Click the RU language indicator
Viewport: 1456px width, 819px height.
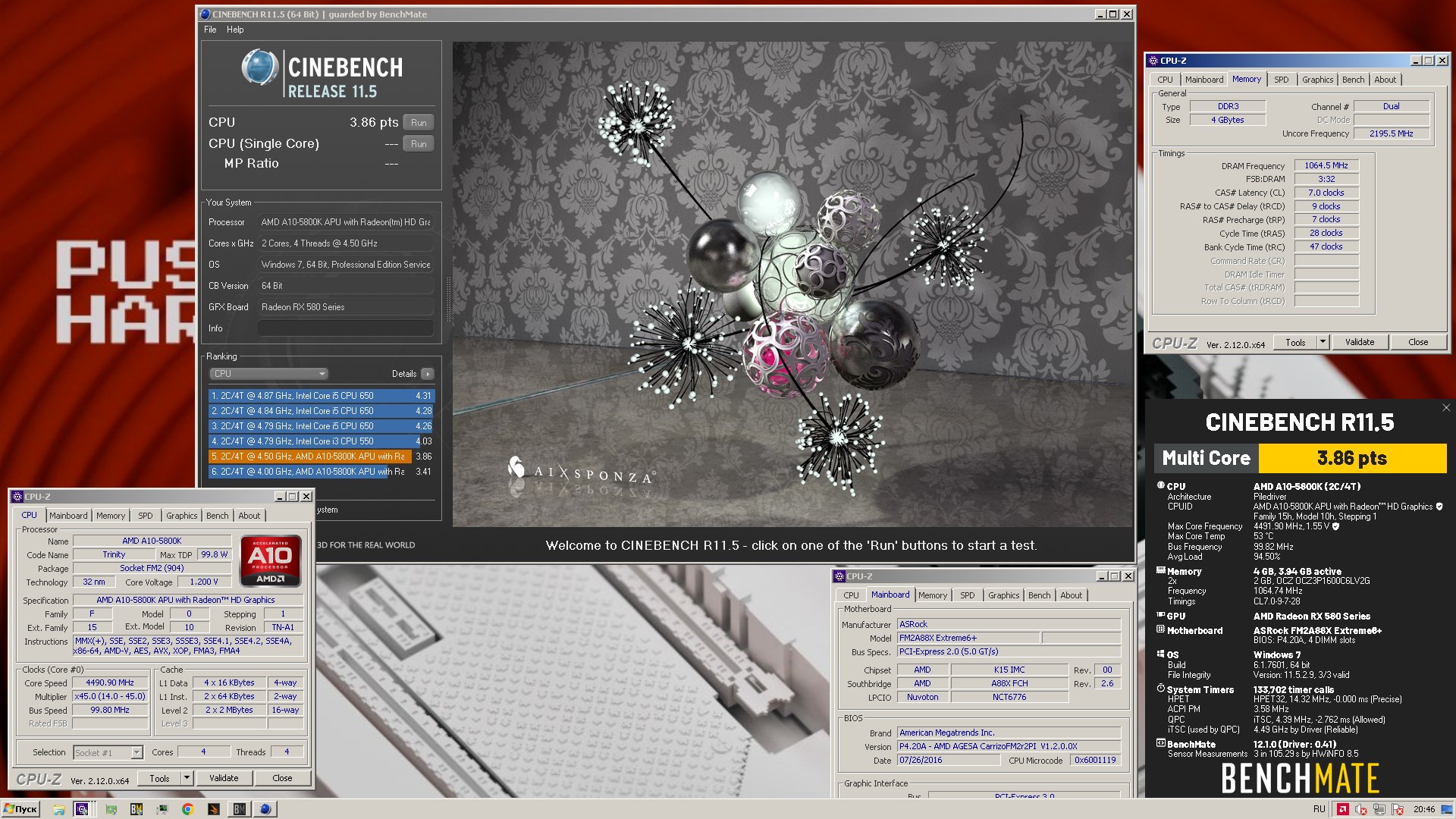click(x=1319, y=809)
